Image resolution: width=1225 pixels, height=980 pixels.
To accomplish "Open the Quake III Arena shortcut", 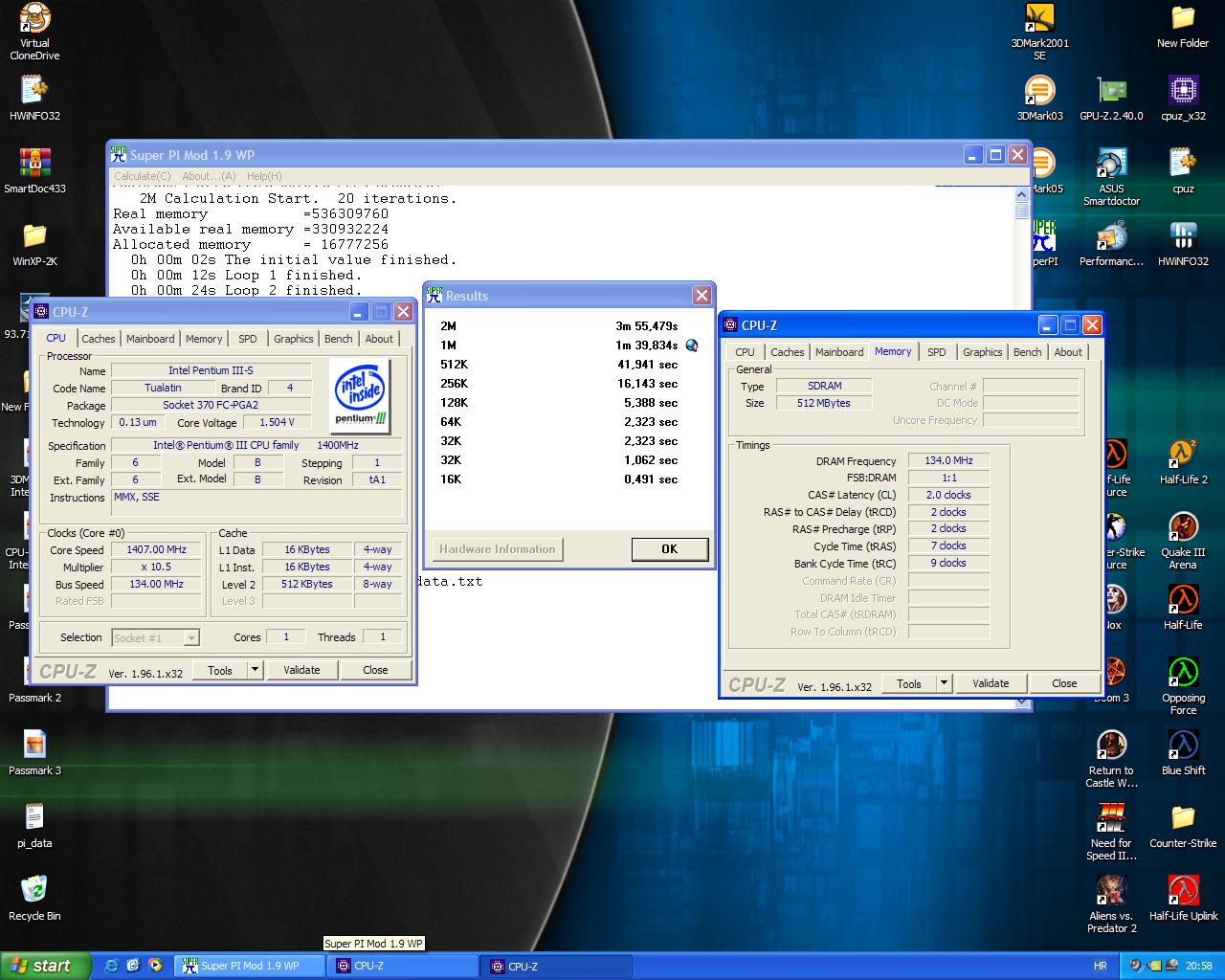I will [x=1183, y=528].
